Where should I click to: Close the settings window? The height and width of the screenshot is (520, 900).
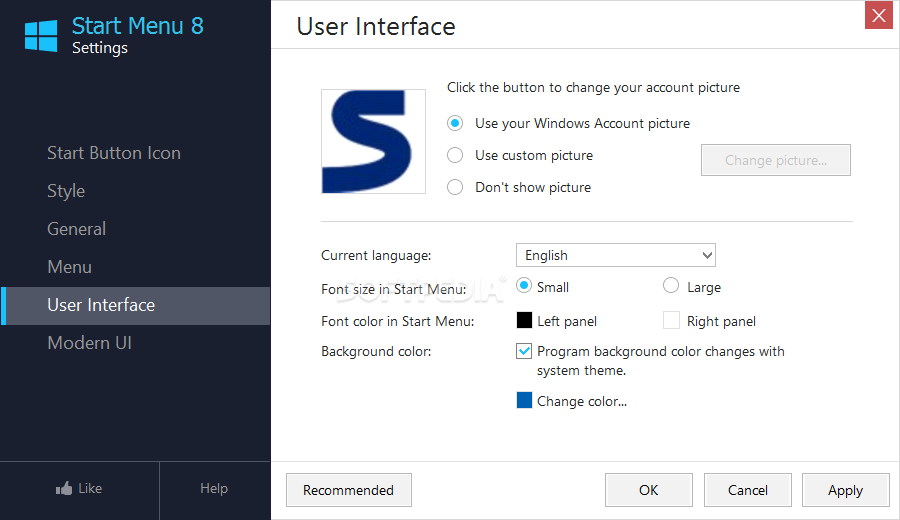(x=879, y=15)
